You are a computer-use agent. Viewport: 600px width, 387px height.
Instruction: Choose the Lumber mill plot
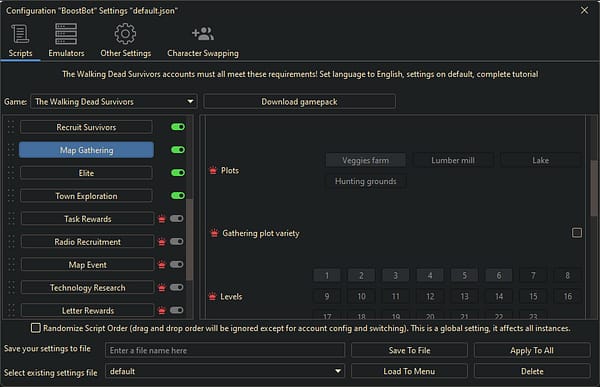453,160
